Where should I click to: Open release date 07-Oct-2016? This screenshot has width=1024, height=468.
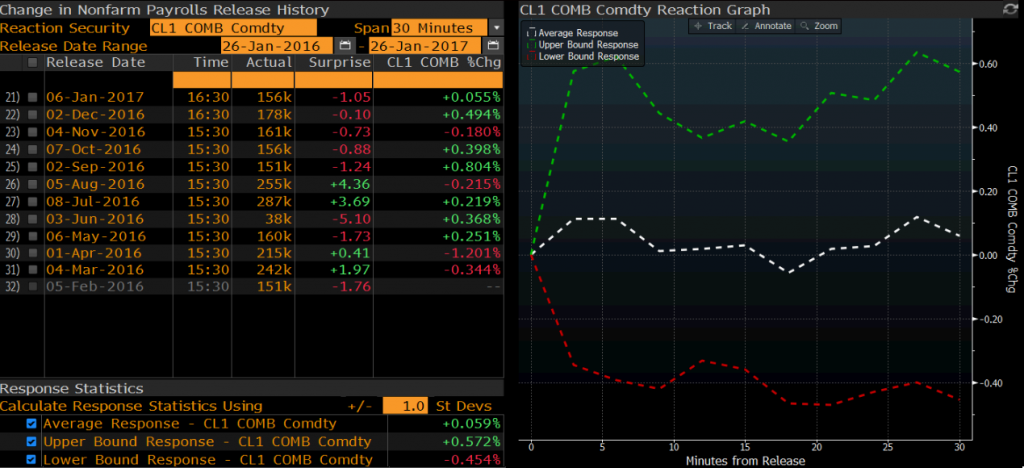click(95, 149)
